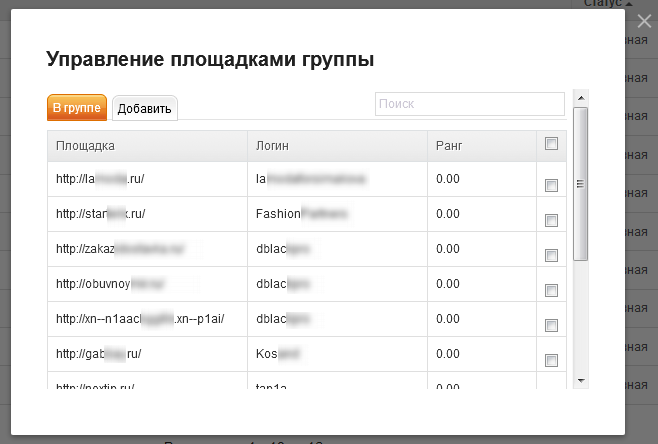Switch to the "В группе" tab
This screenshot has width=658, height=444.
coord(77,108)
